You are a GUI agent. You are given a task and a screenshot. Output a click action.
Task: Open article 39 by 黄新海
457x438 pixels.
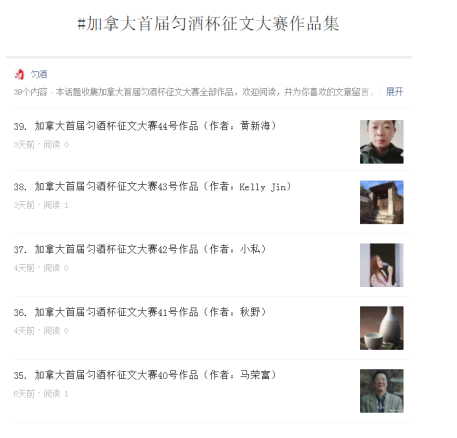tap(145, 126)
